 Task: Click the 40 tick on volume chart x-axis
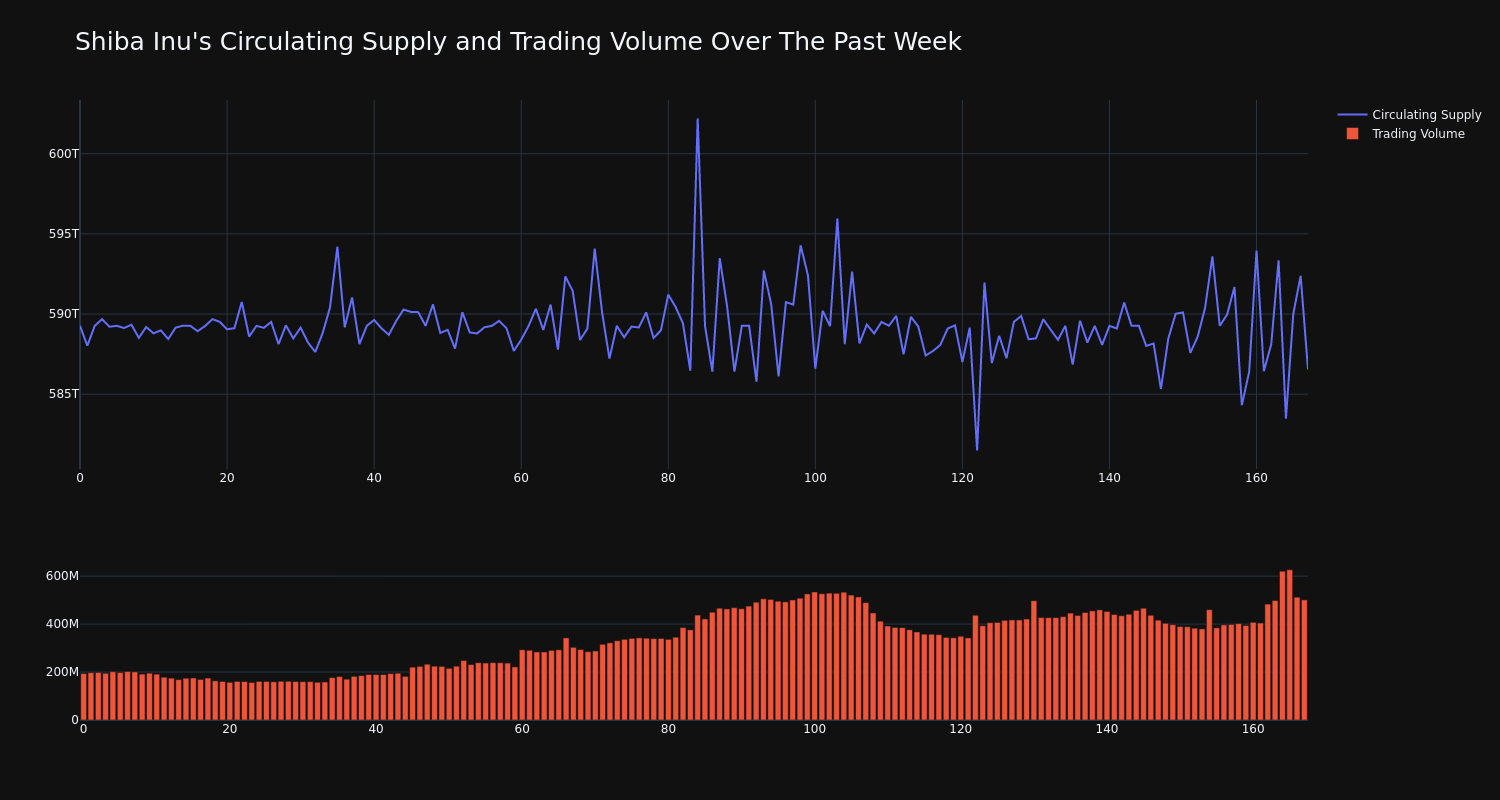click(x=376, y=729)
